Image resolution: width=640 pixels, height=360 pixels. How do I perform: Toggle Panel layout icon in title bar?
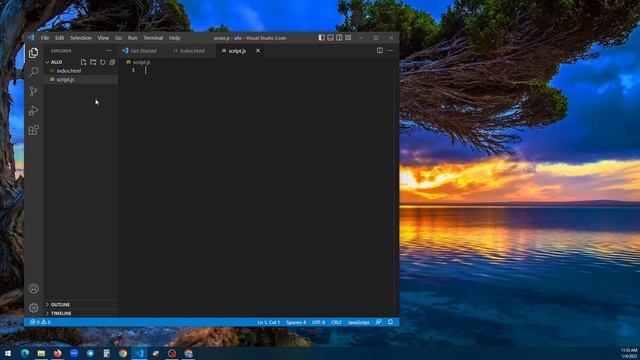[330, 38]
